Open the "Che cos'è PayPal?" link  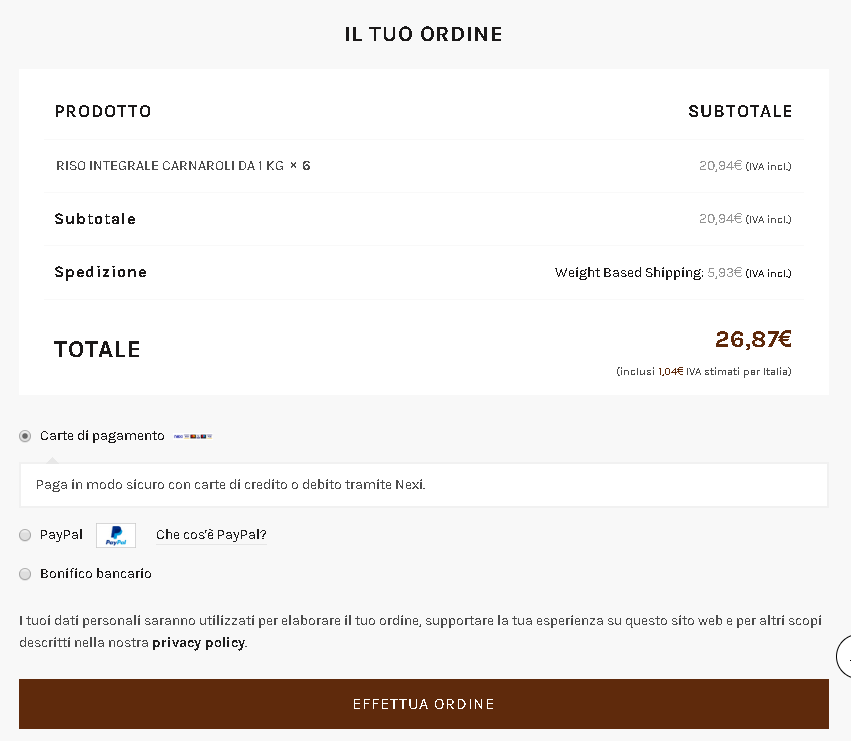pyautogui.click(x=211, y=535)
